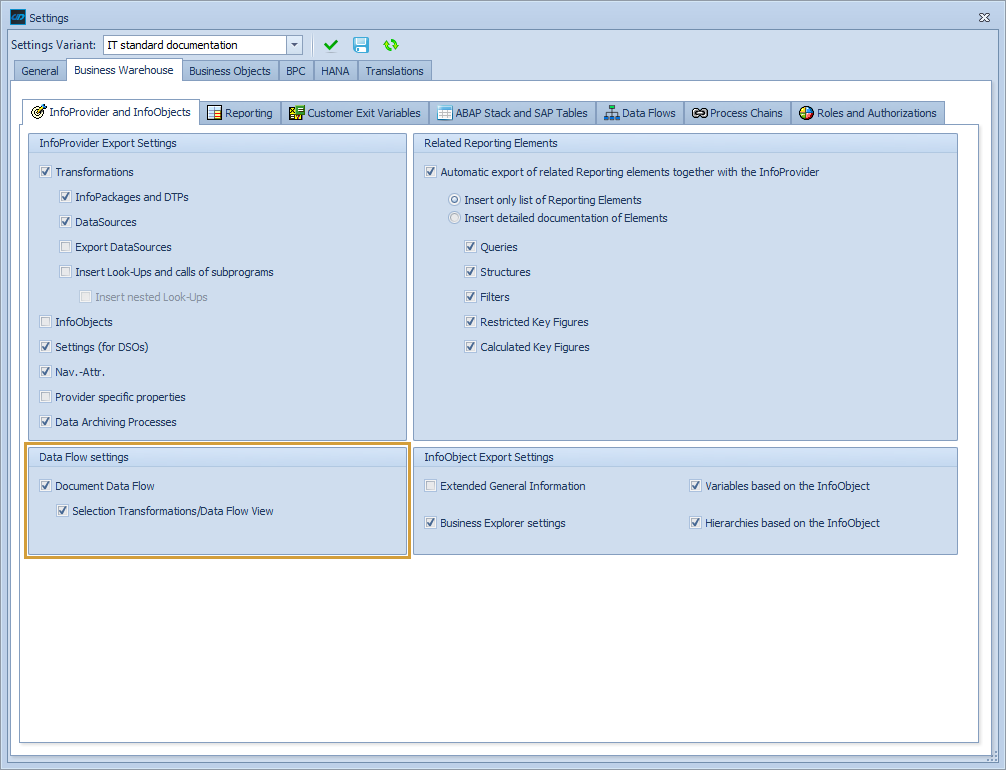The image size is (1006, 770).
Task: Open the Settings Variant dropdown
Action: [293, 44]
